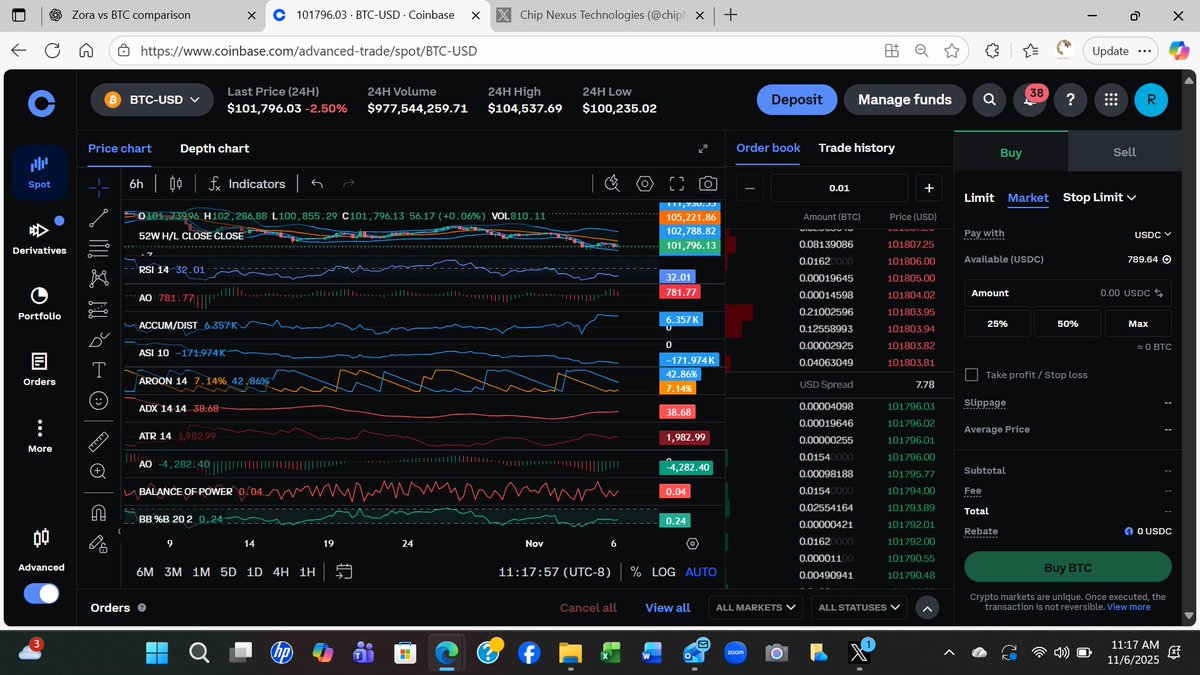This screenshot has height=675, width=1200.
Task: Select the ruler measure tool
Action: tap(99, 440)
